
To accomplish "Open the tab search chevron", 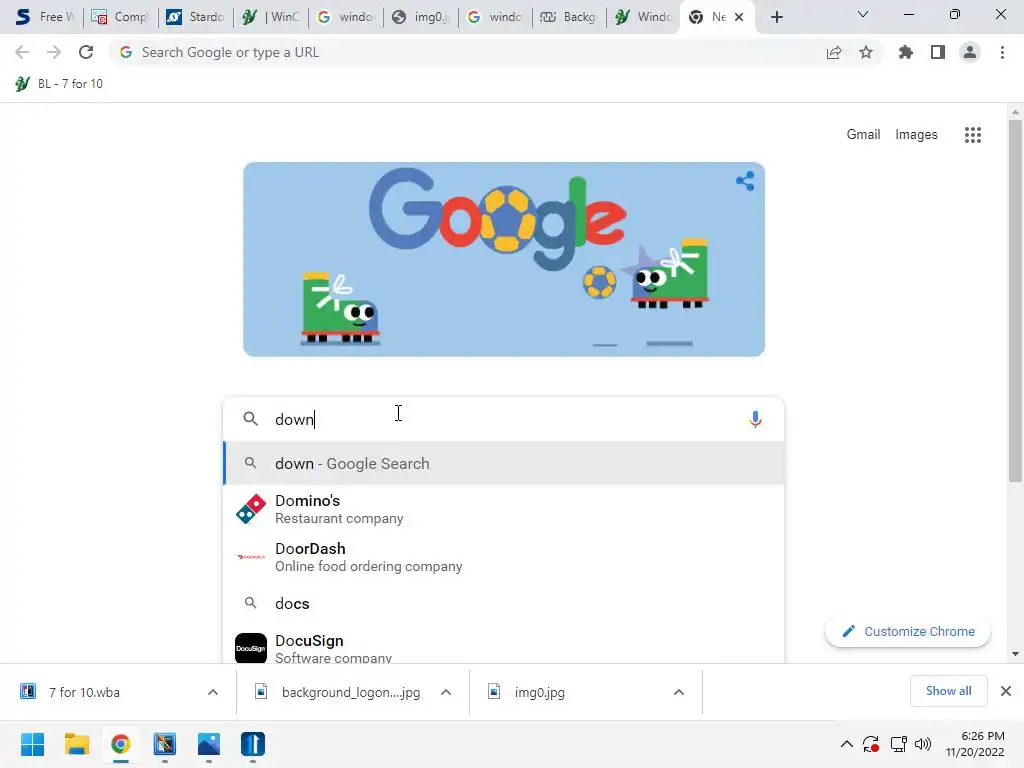I will tap(863, 14).
